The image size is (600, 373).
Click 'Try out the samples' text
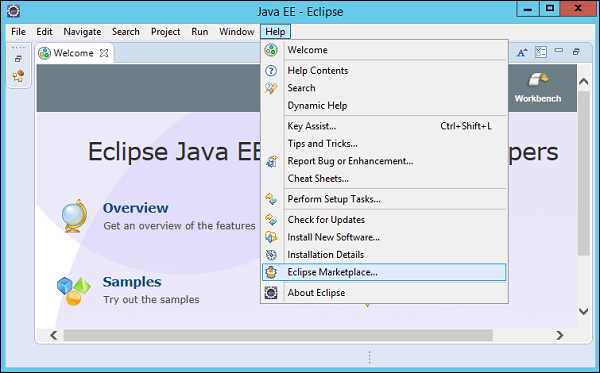point(151,300)
